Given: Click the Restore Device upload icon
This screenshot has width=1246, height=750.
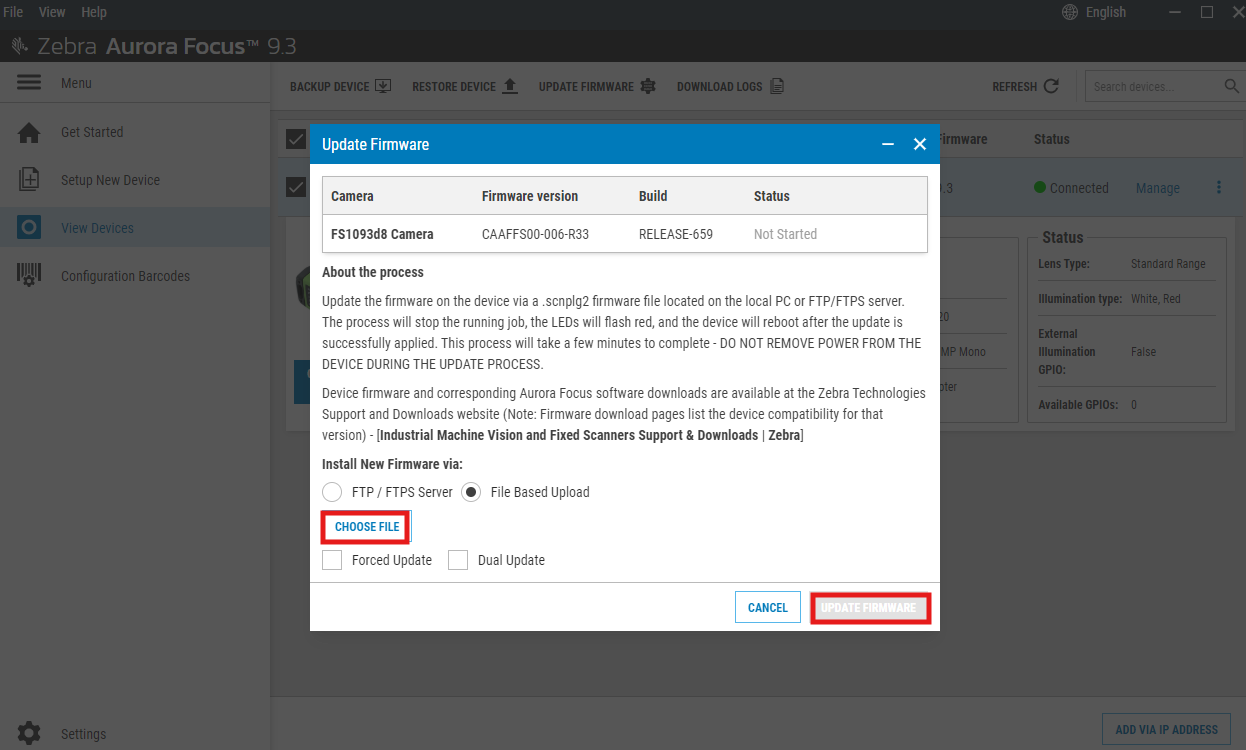Looking at the screenshot, I should [x=510, y=86].
